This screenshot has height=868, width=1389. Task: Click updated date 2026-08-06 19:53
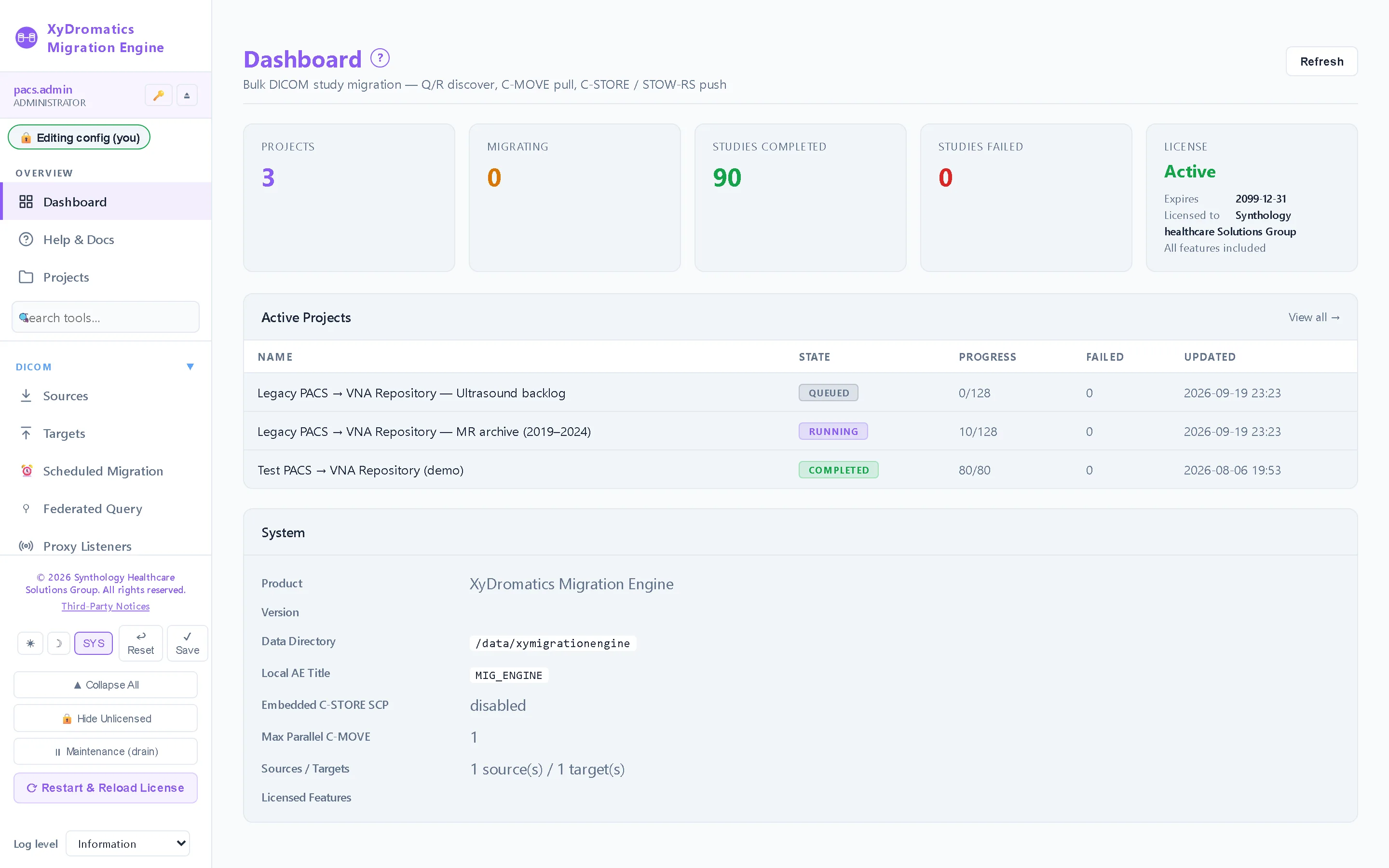[x=1232, y=470]
